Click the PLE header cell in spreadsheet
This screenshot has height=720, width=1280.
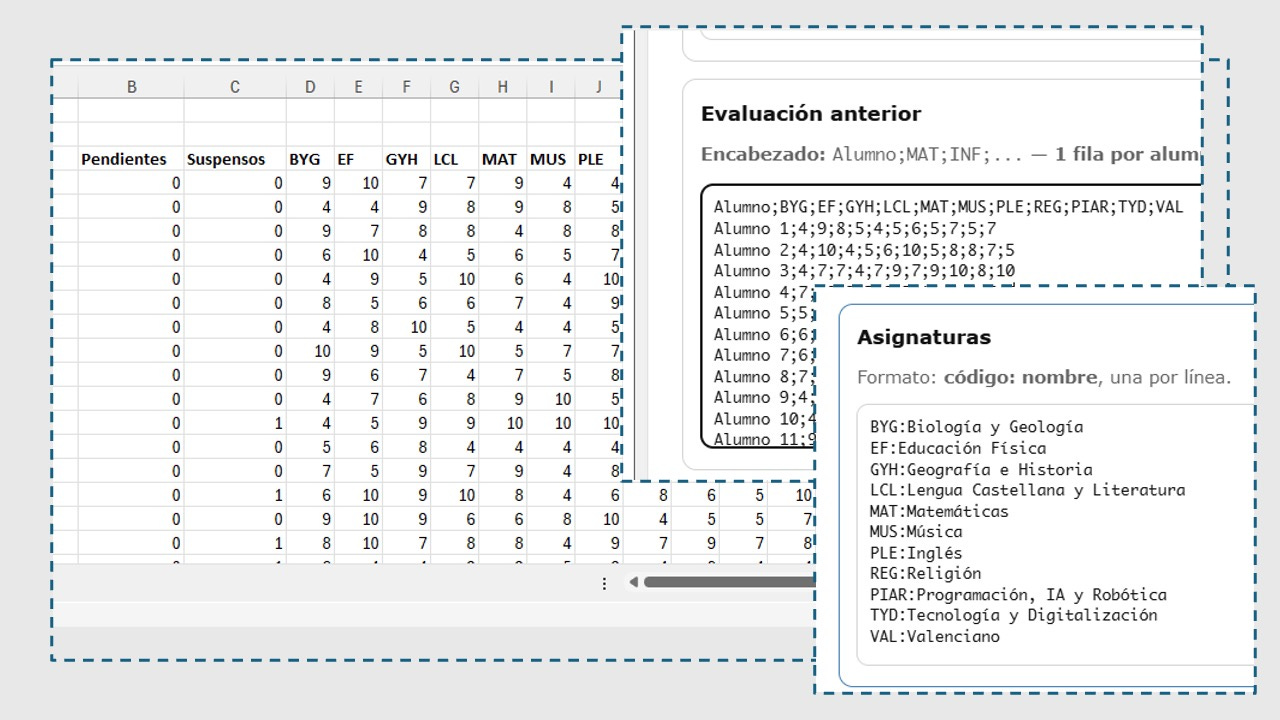click(598, 159)
